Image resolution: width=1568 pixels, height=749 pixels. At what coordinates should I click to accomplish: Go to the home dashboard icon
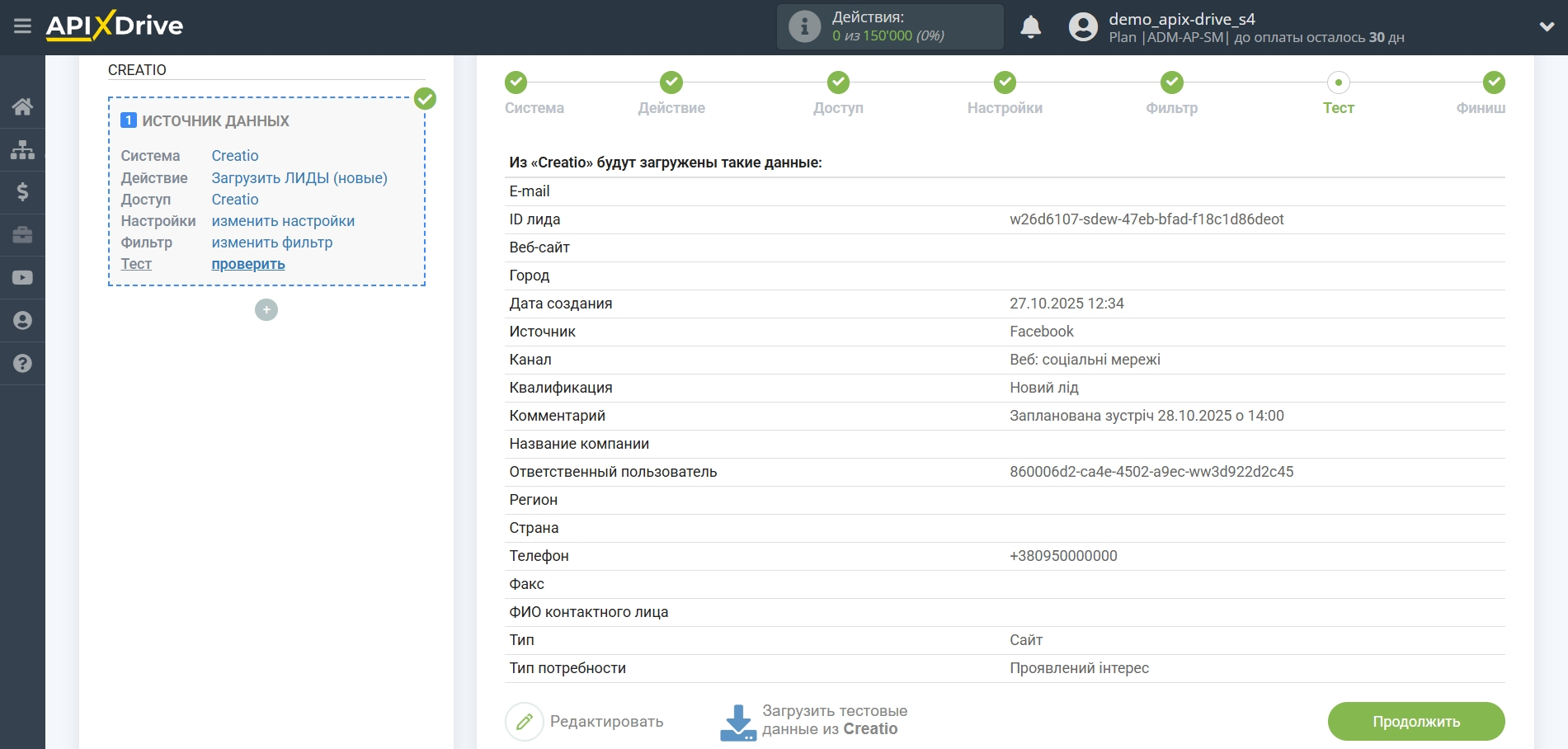point(22,106)
